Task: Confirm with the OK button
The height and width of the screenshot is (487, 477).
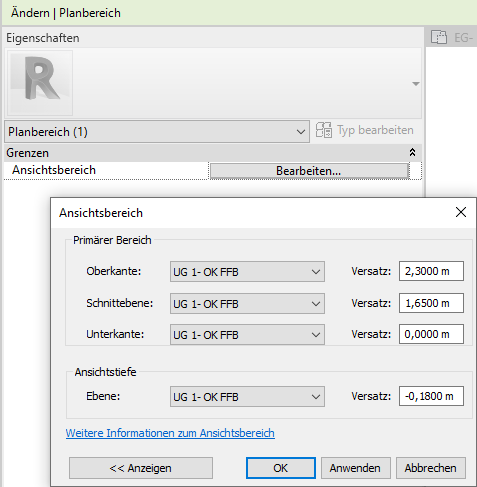Action: (x=281, y=468)
